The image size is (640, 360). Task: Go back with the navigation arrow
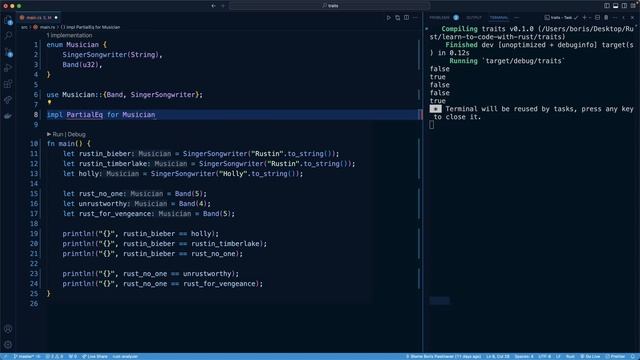(x=213, y=6)
